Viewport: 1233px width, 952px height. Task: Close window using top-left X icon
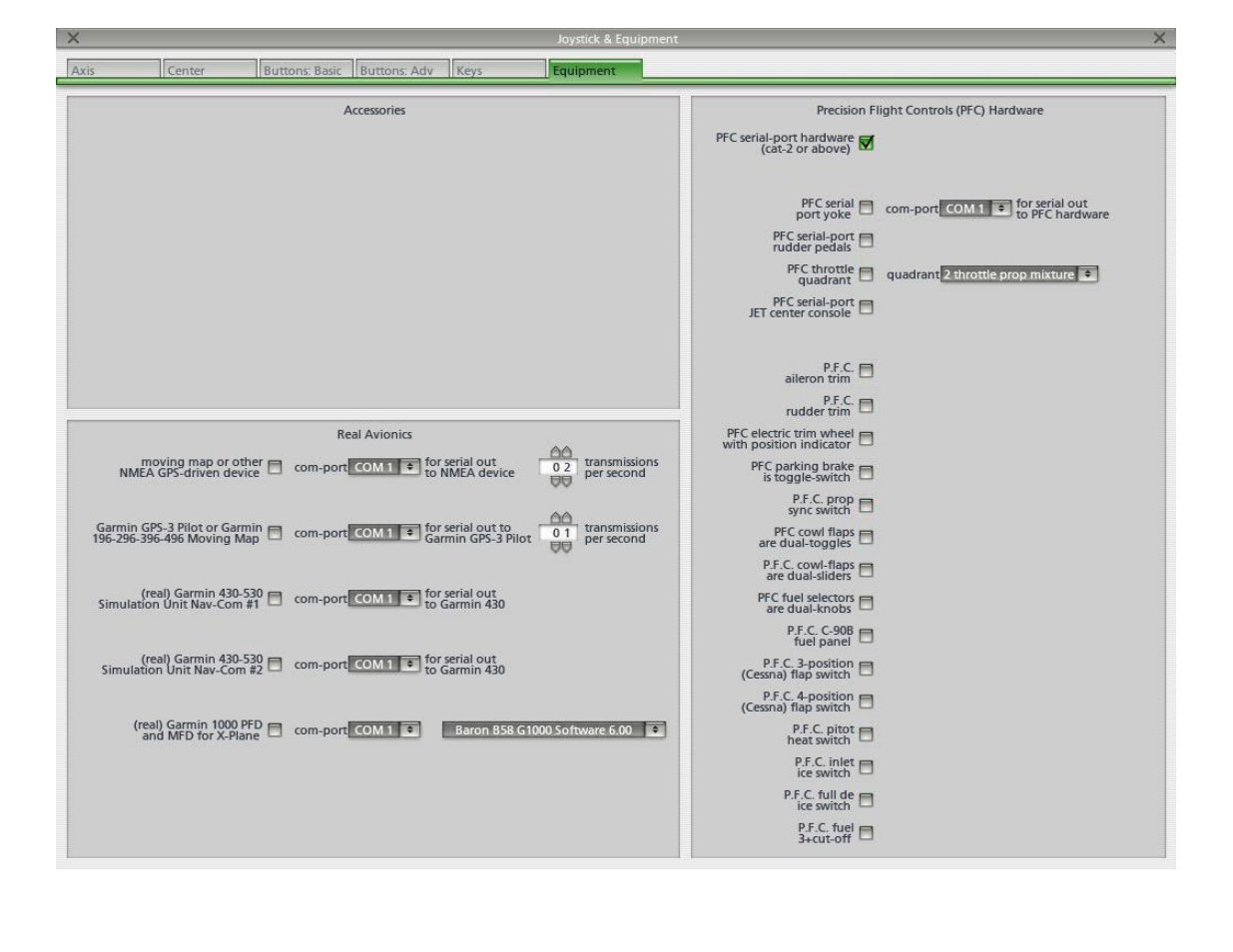[x=73, y=39]
